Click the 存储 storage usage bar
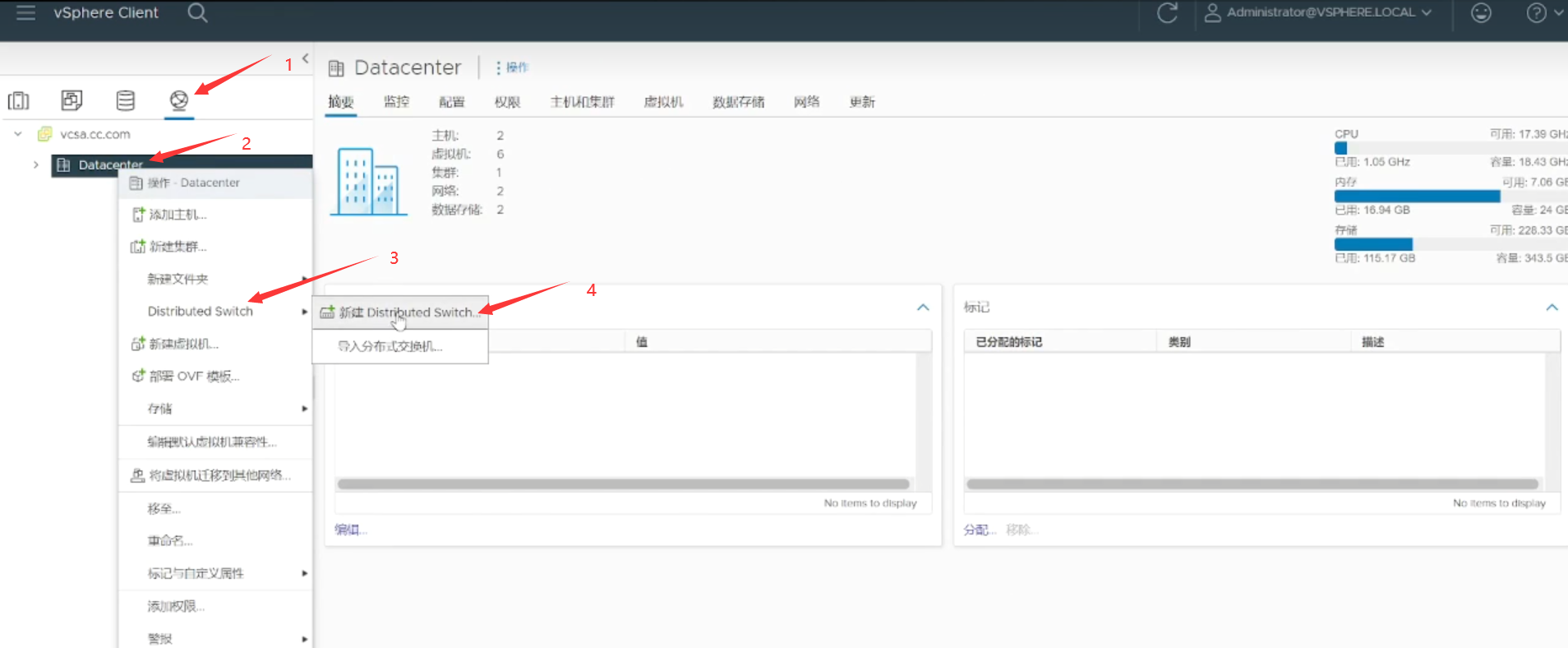Viewport: 1568px width, 648px height. [1450, 244]
